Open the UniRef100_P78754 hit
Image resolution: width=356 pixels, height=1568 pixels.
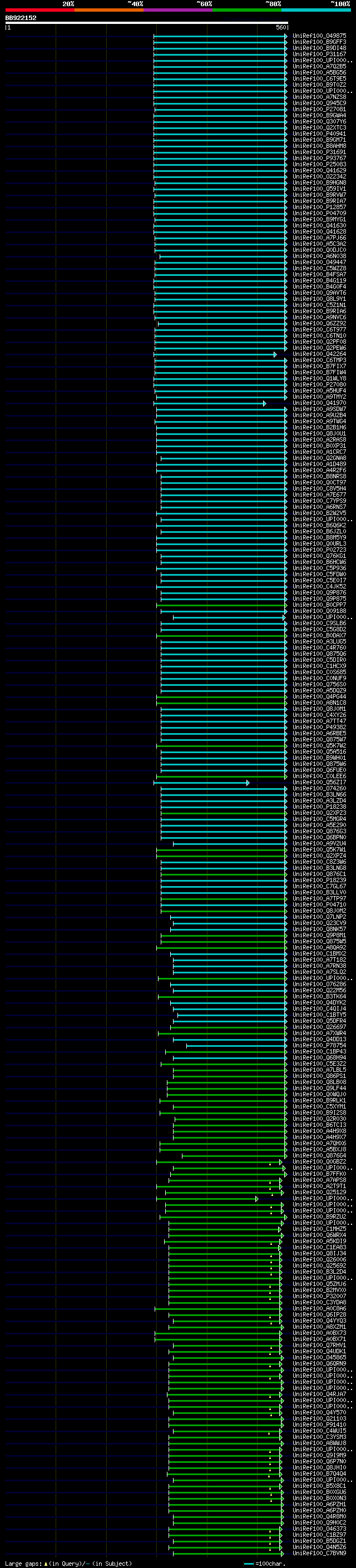click(319, 1046)
